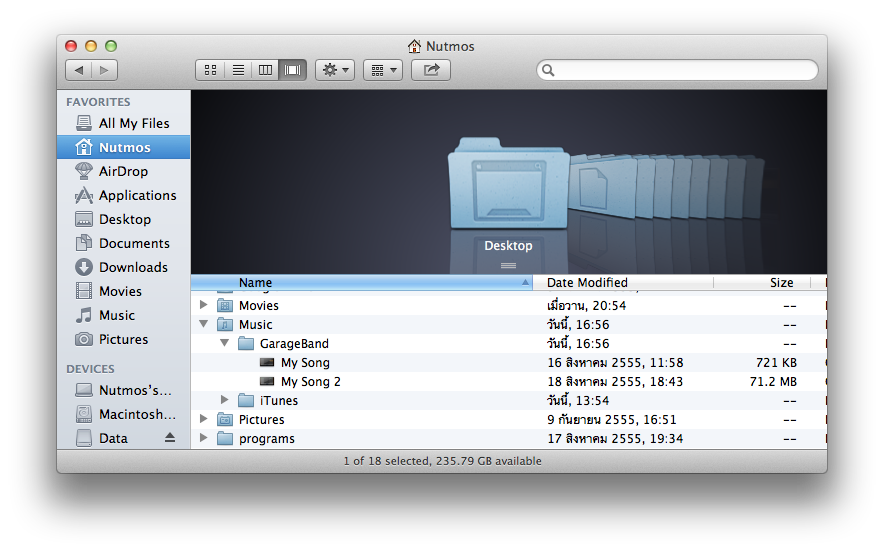The height and width of the screenshot is (552, 884).
Task: Open AirDrop in the sidebar
Action: (x=123, y=171)
